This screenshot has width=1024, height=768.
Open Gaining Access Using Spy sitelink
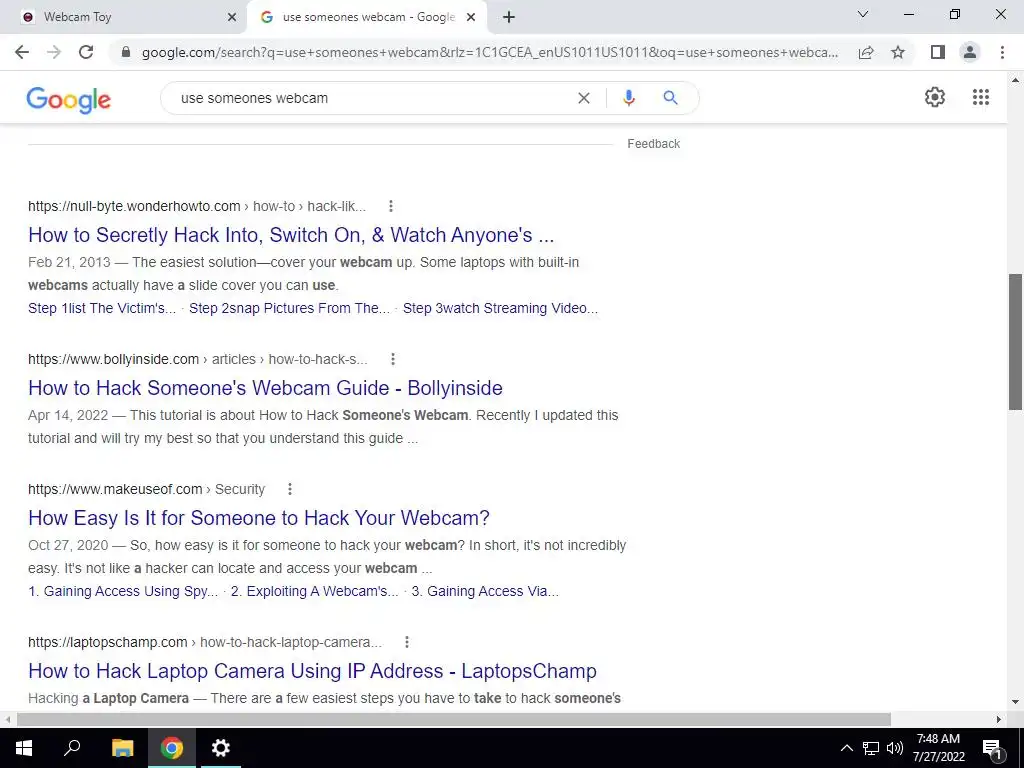pyautogui.click(x=123, y=592)
